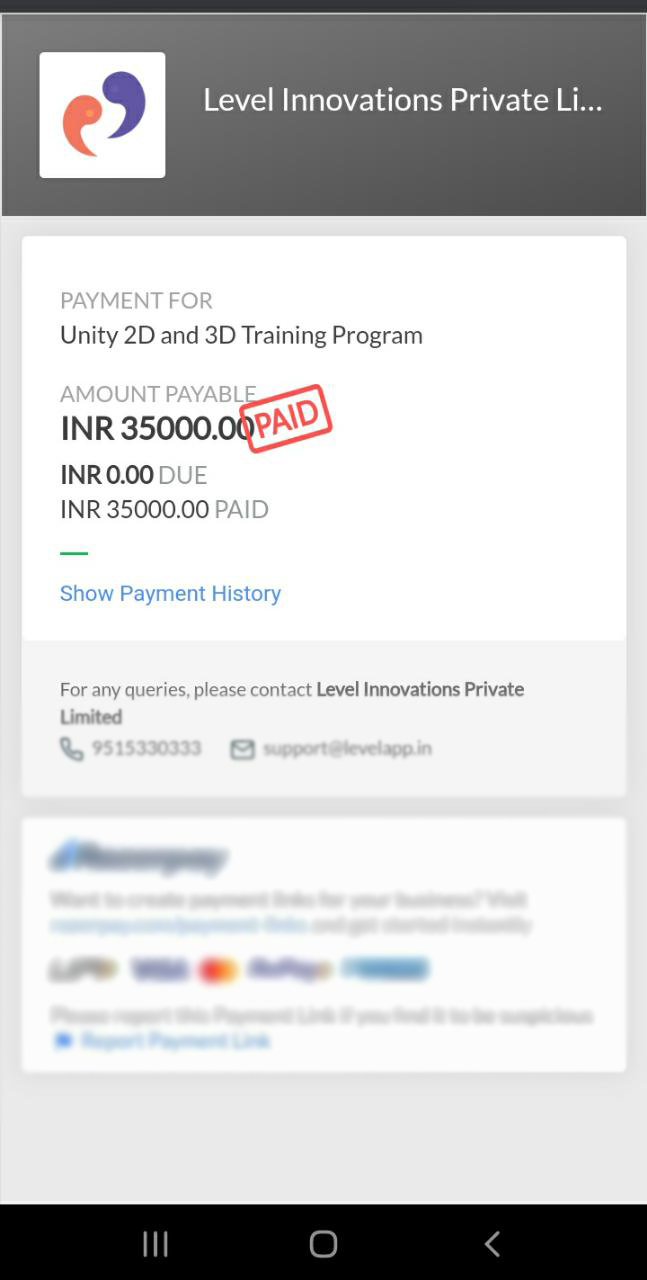Tap the Level Innovations logo
Screen dimensions: 647x1280
coord(102,115)
